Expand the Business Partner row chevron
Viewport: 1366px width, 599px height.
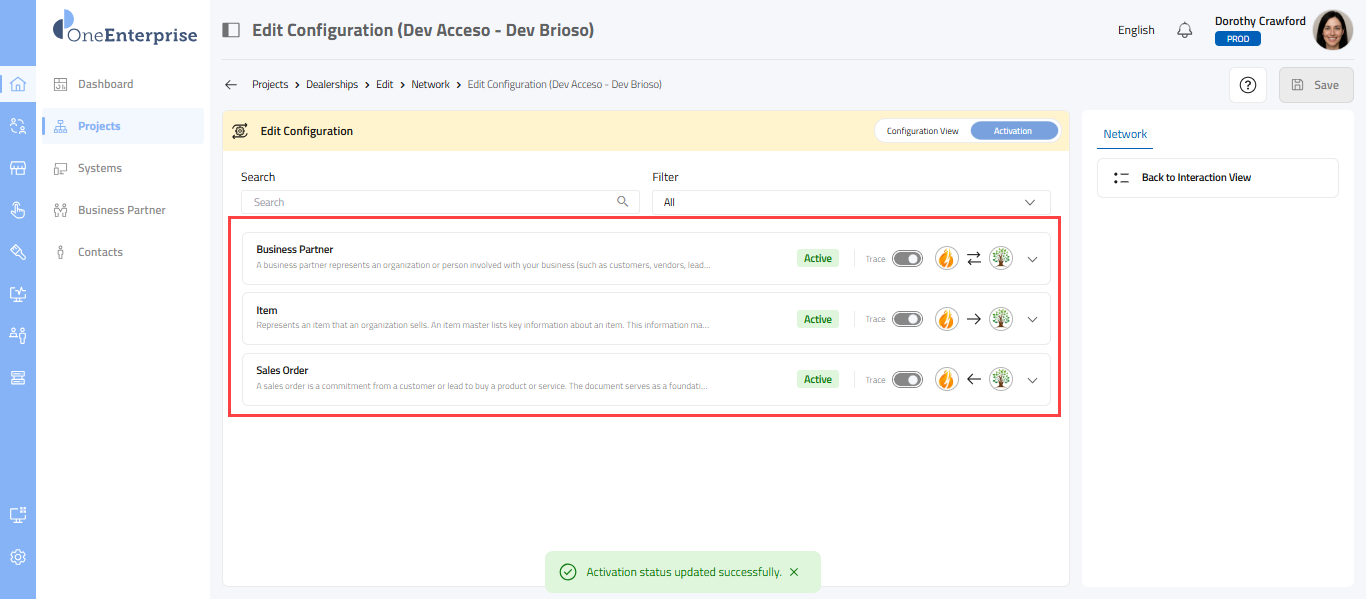(x=1033, y=259)
